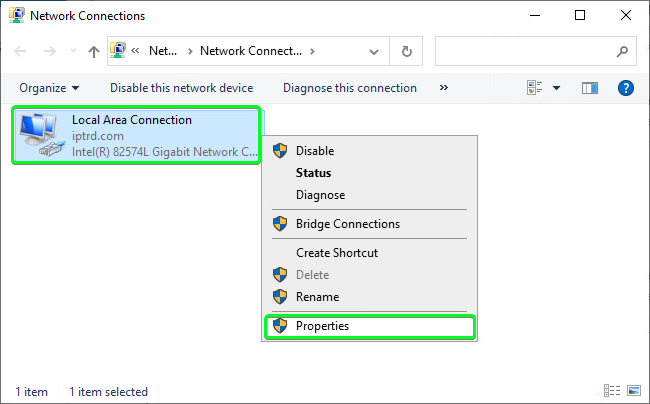Choose Rename in context menu
The height and width of the screenshot is (404, 650).
click(x=369, y=297)
